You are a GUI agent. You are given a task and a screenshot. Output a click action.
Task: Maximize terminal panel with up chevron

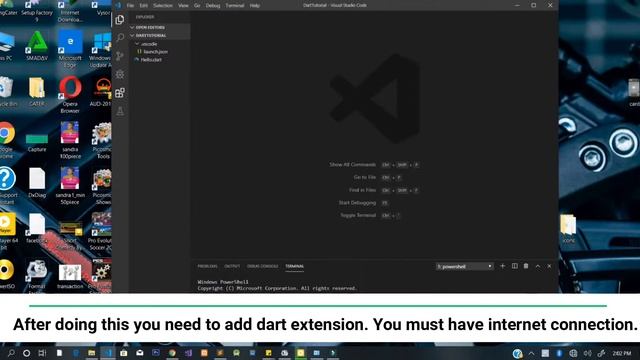[538, 266]
